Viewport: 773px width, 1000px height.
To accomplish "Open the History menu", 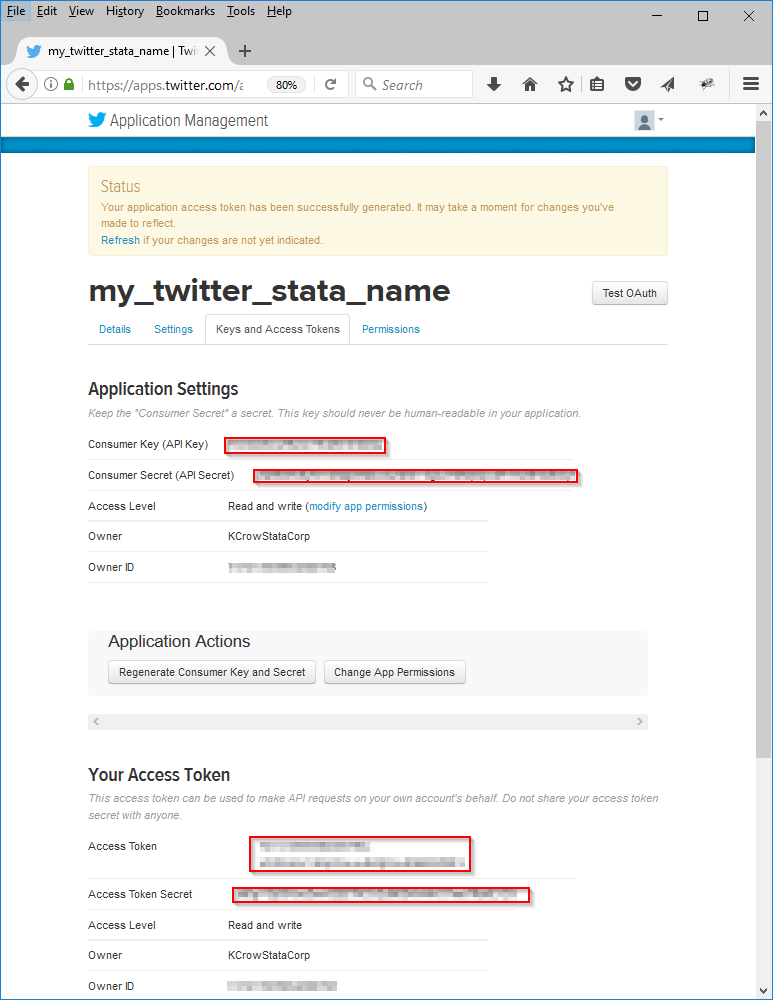I will 124,11.
